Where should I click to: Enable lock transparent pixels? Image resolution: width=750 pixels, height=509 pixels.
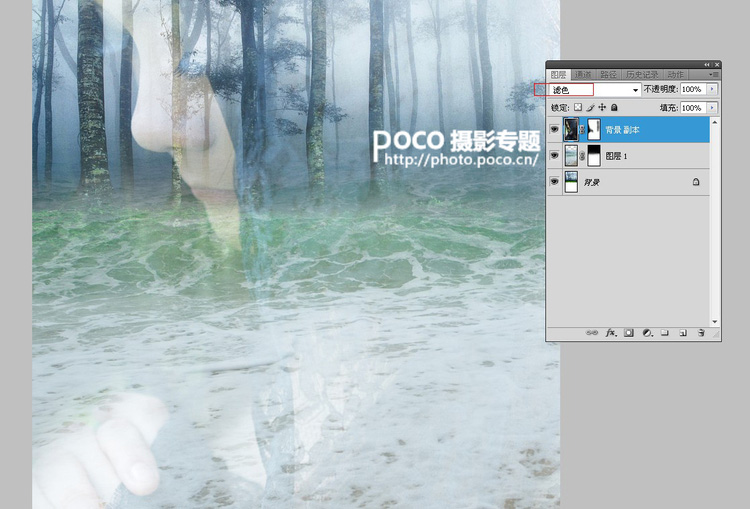[x=578, y=107]
